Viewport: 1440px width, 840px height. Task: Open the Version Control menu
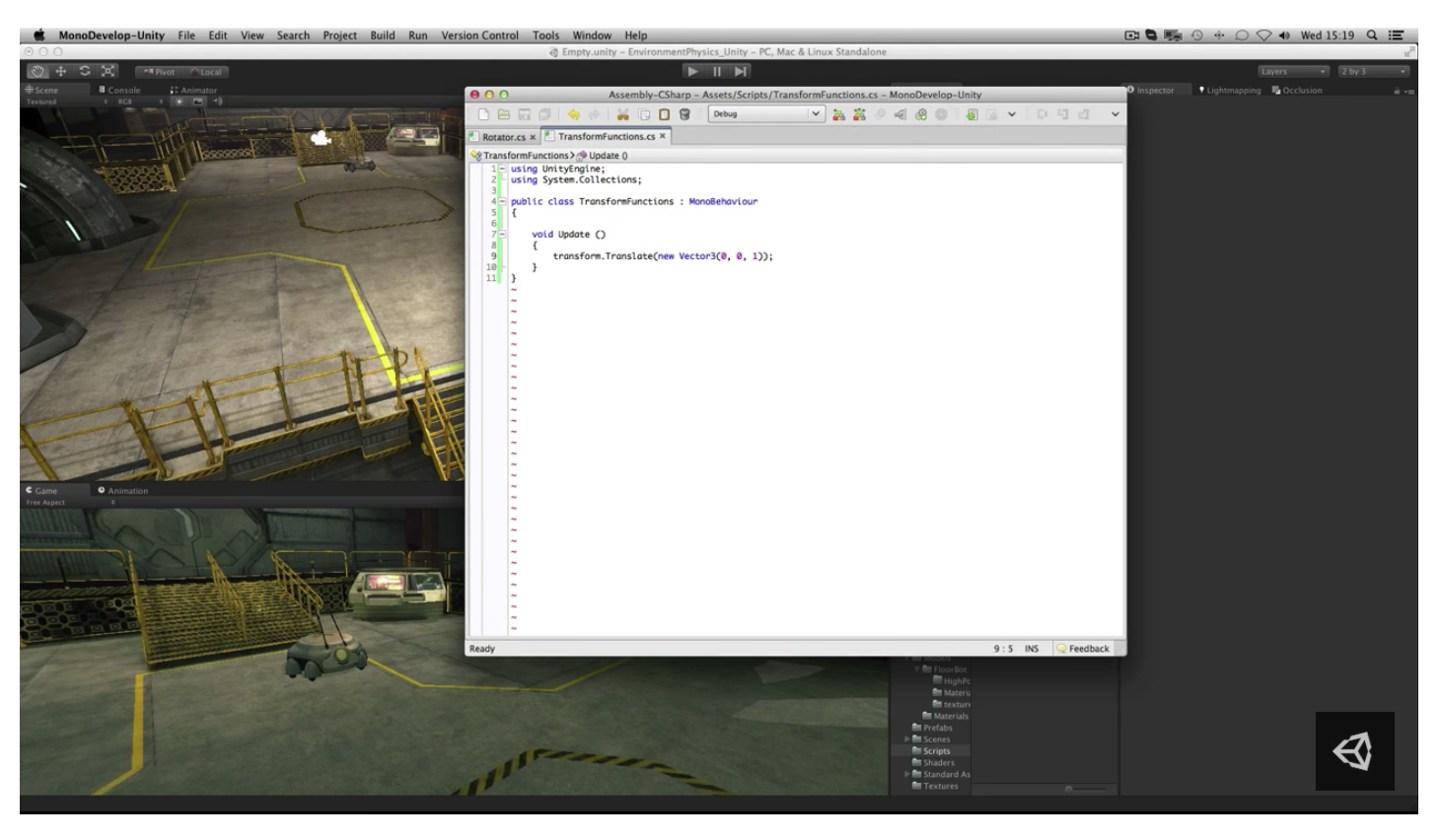tap(479, 35)
